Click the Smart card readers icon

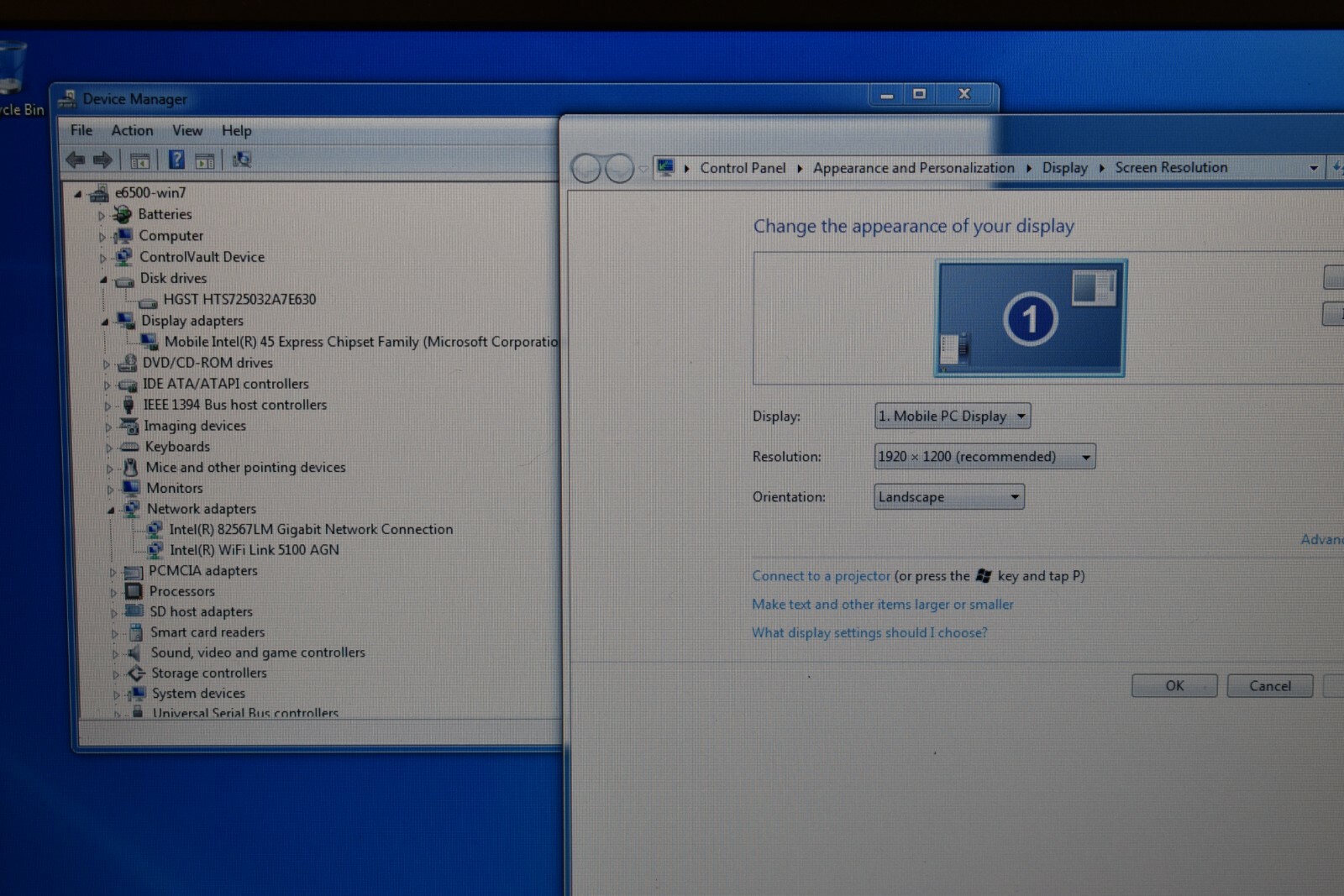click(x=135, y=632)
